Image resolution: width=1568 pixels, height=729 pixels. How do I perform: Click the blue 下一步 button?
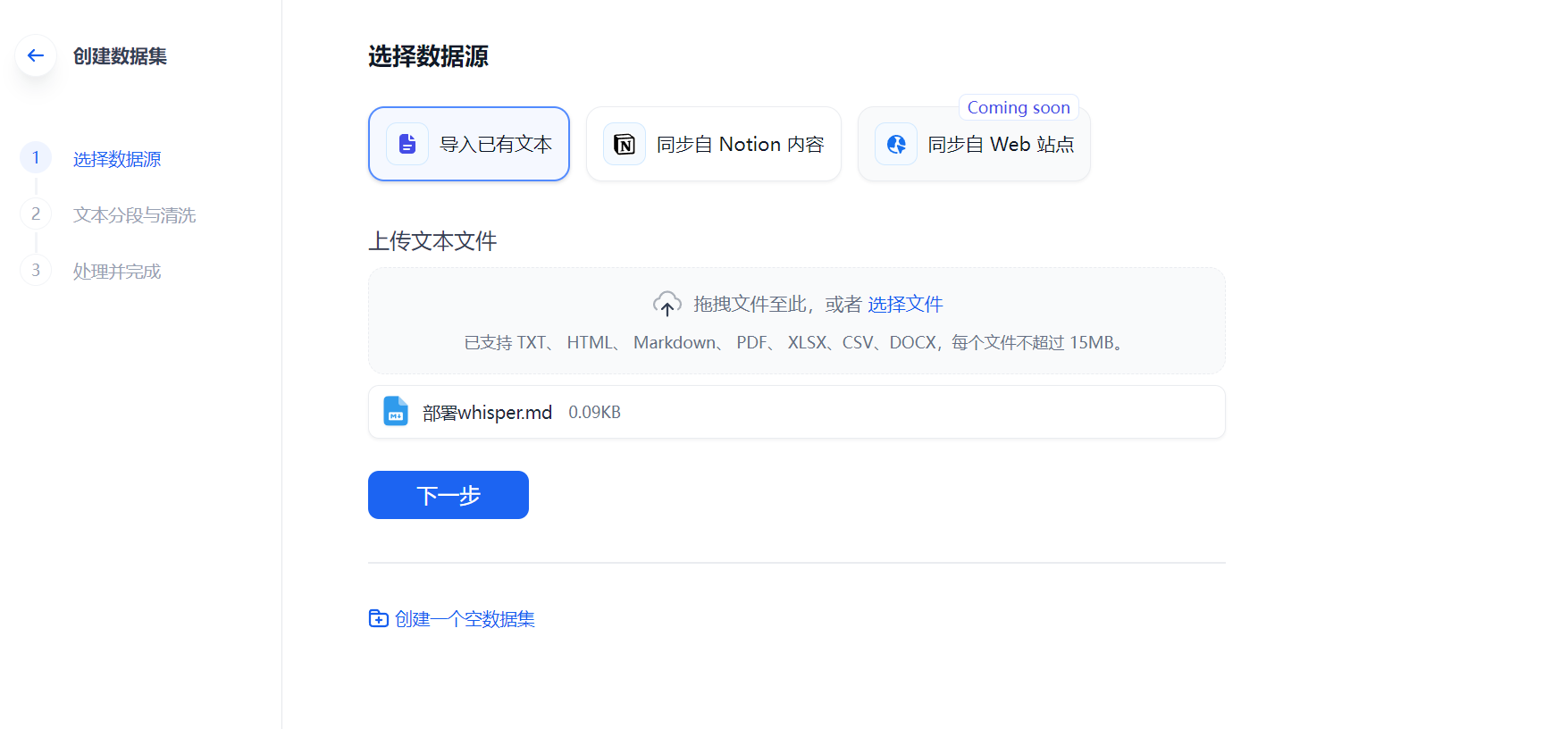coord(449,495)
